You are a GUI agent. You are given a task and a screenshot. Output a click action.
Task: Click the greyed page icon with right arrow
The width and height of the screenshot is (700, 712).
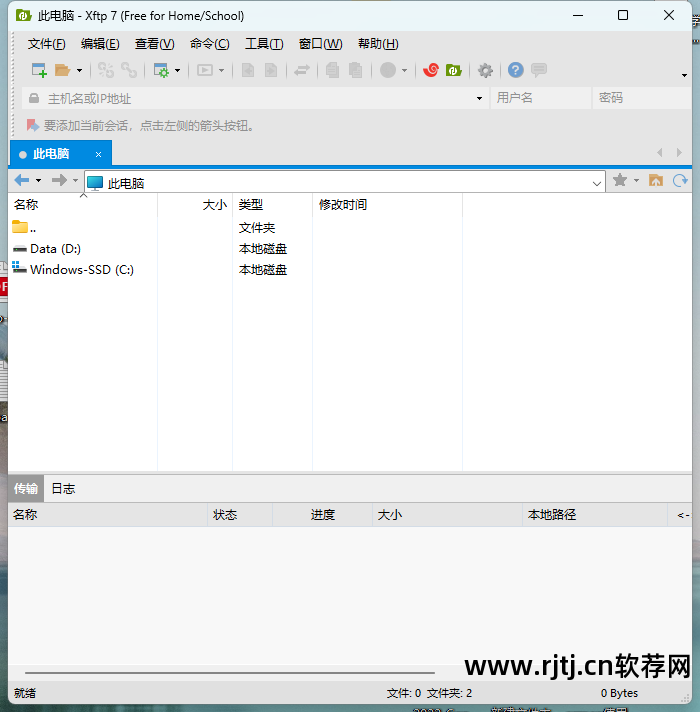[271, 70]
